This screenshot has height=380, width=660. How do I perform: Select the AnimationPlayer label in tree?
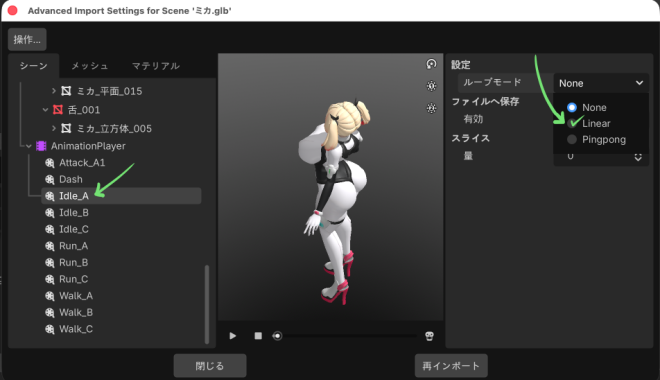88,146
